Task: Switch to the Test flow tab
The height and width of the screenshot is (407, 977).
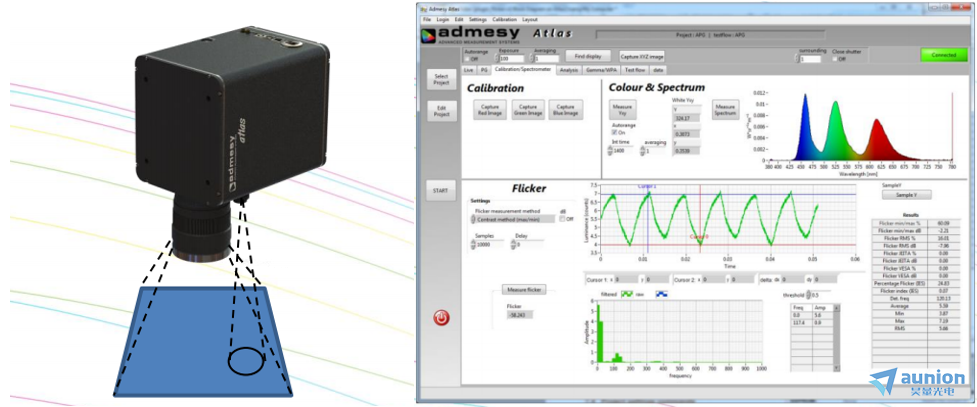Action: coord(636,70)
